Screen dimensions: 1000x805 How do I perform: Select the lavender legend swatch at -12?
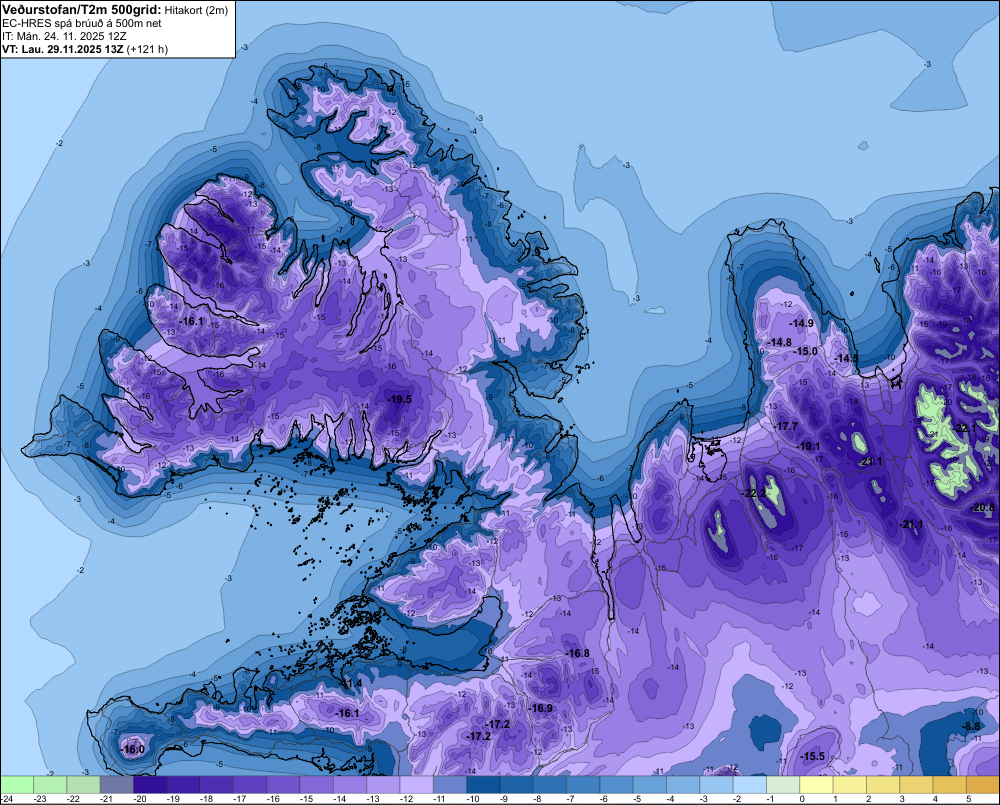(x=416, y=784)
